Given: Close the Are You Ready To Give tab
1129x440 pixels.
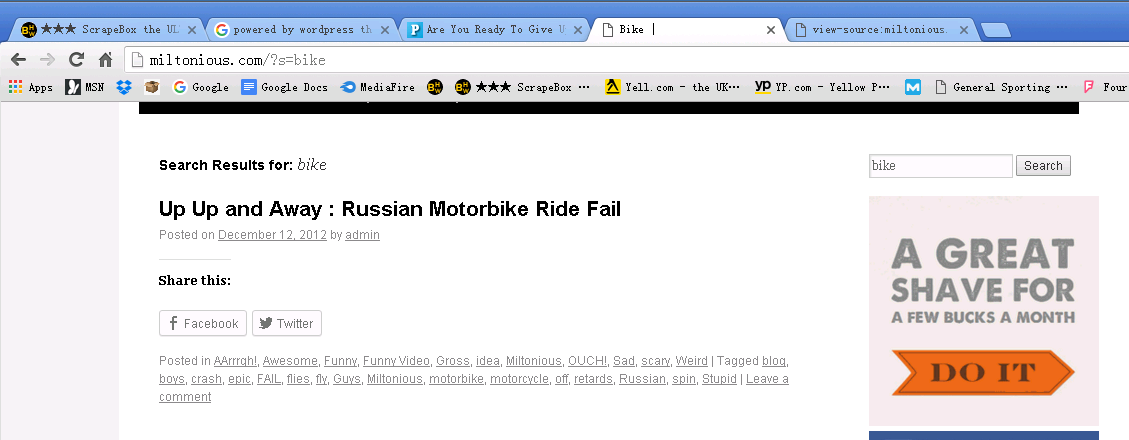Looking at the screenshot, I should 577,30.
